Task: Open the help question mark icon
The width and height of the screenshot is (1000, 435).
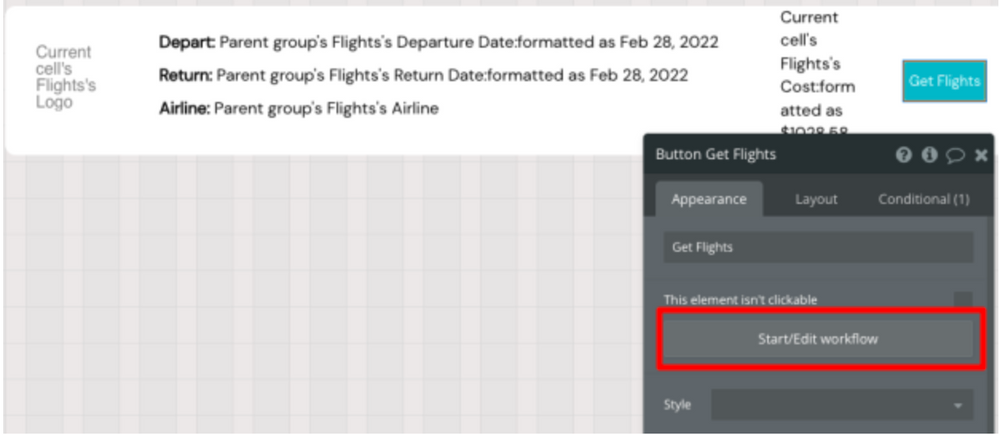Action: pyautogui.click(x=904, y=155)
